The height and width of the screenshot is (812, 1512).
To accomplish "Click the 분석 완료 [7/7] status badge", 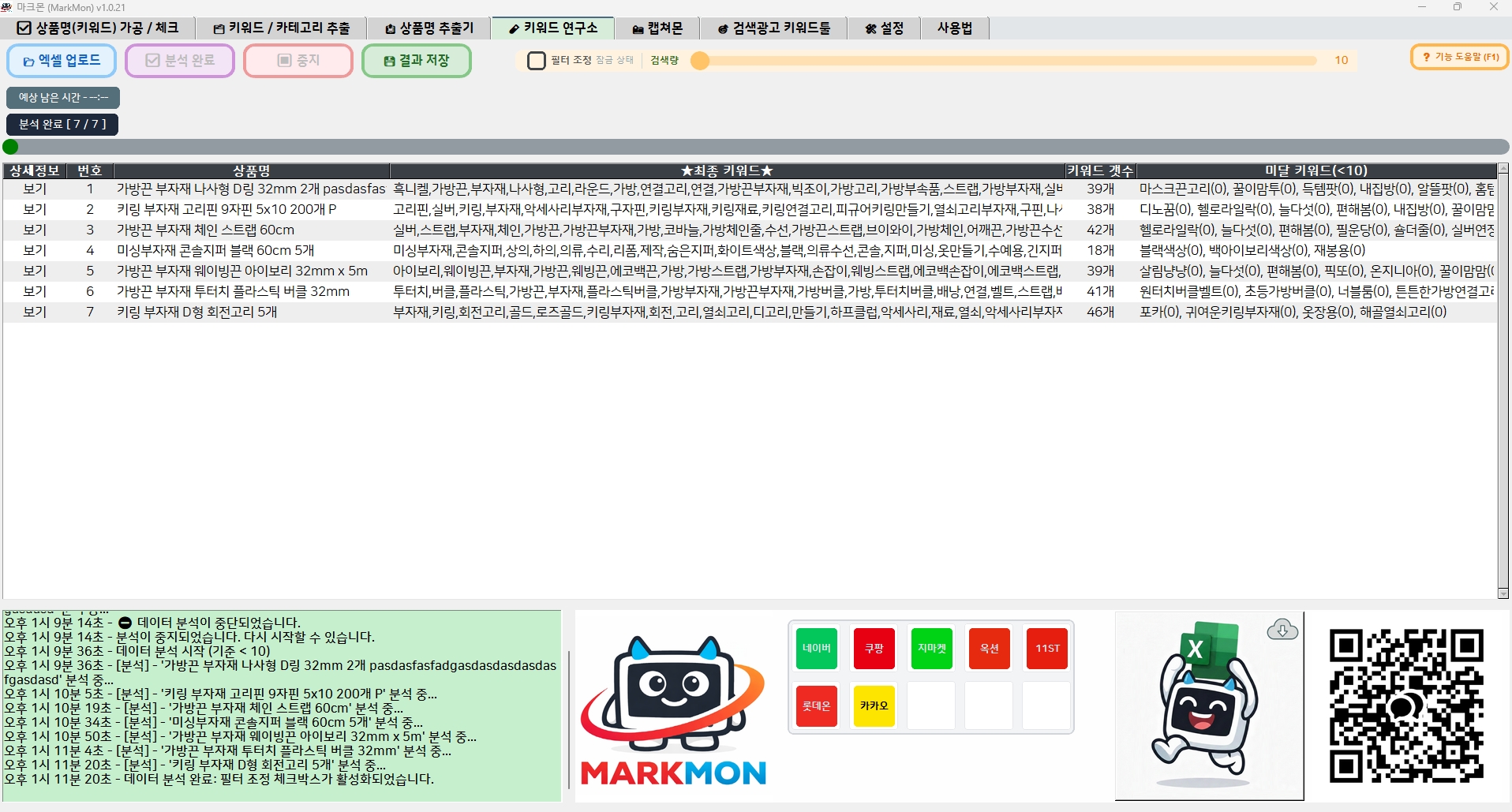I will click(62, 124).
